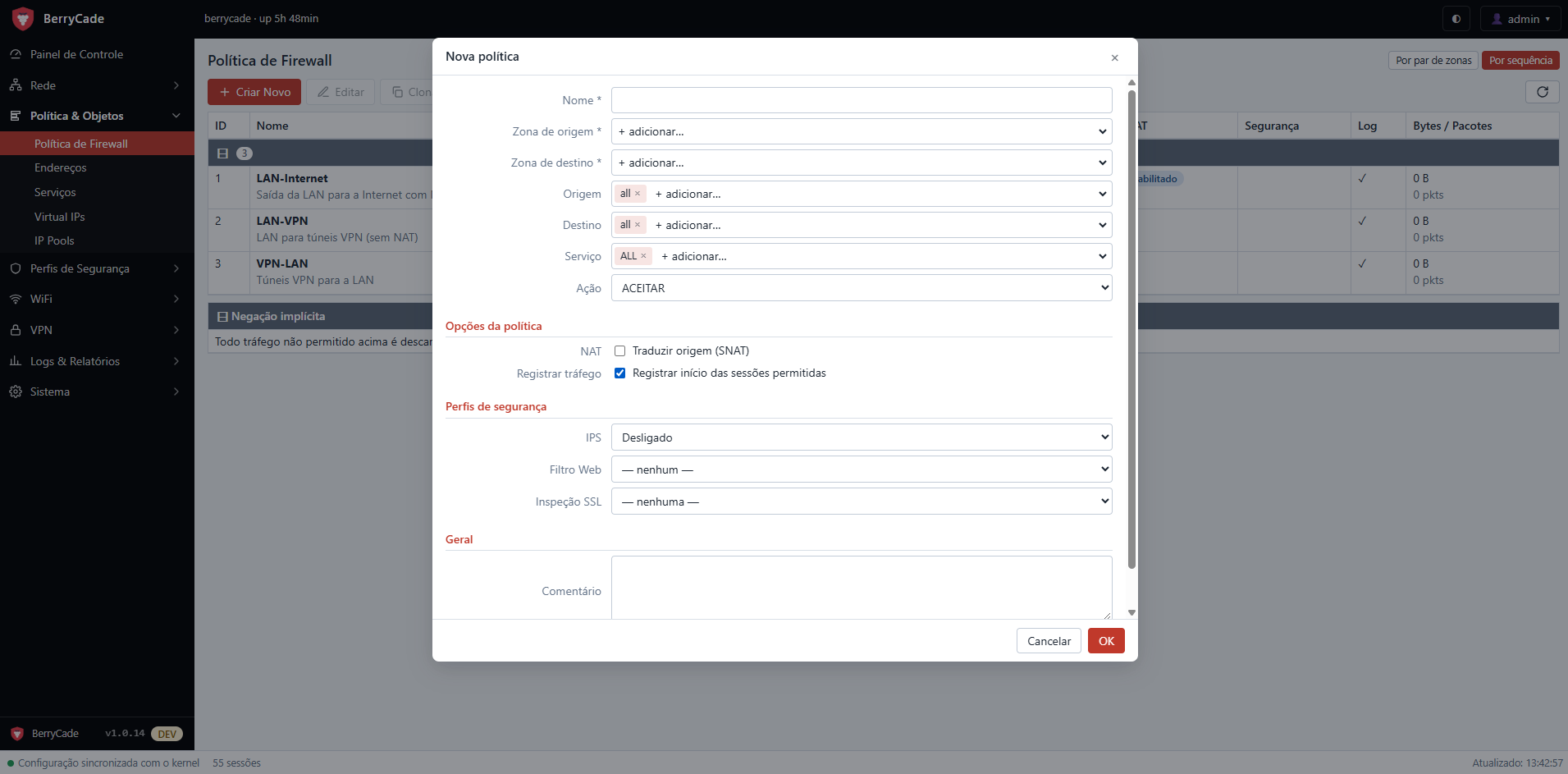This screenshot has height=774, width=1568.
Task: Click the admin user icon
Action: [1497, 19]
